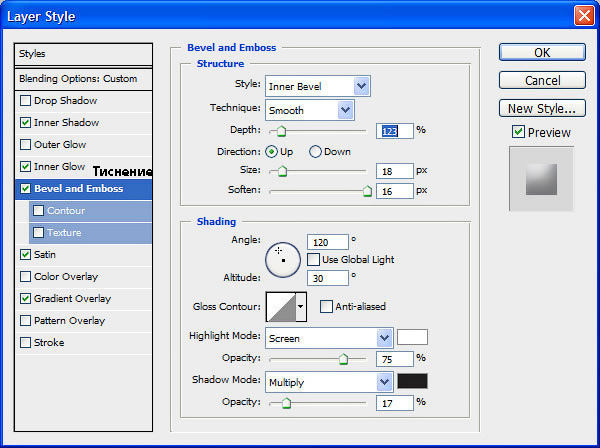
Task: Click the style Preview thumbnail square
Action: [541, 179]
